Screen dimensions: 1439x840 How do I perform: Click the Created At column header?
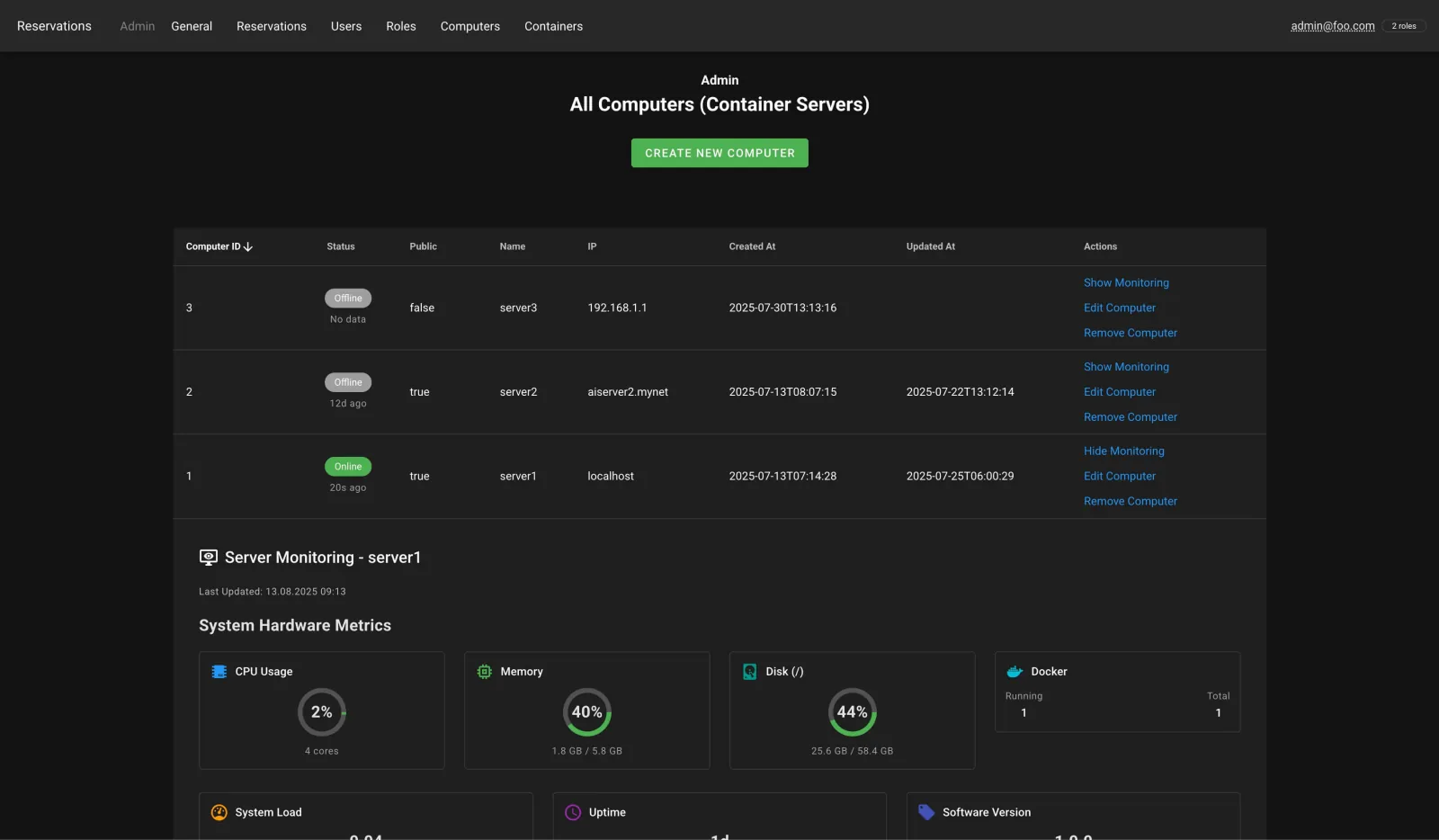[x=752, y=246]
